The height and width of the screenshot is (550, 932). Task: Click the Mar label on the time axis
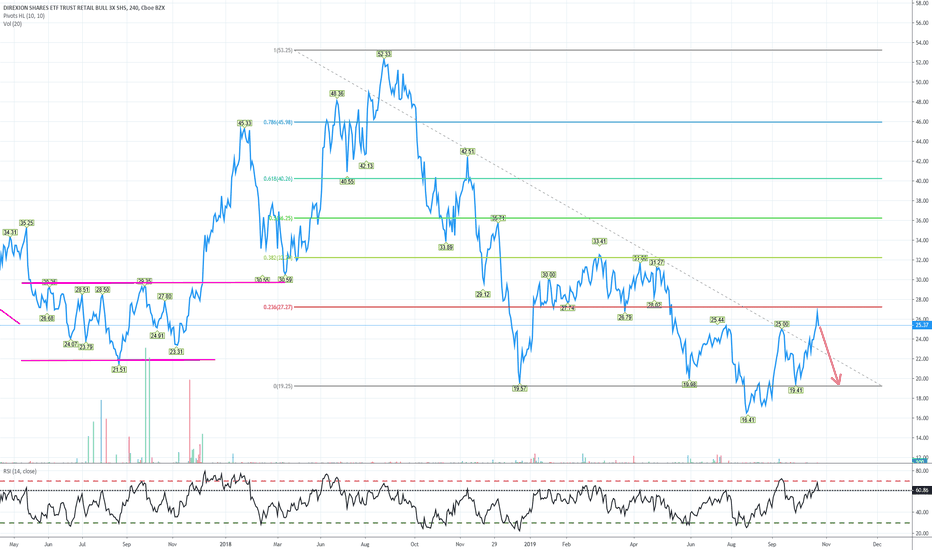[x=278, y=543]
